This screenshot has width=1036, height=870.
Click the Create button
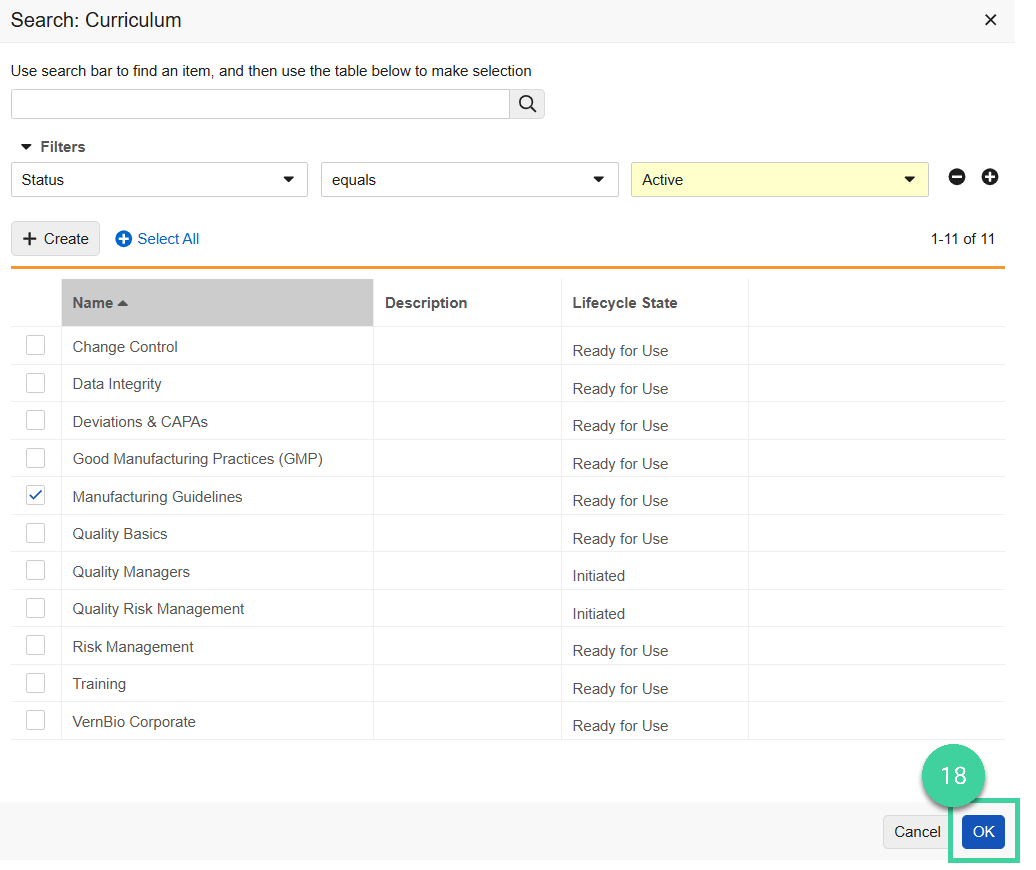click(x=55, y=239)
